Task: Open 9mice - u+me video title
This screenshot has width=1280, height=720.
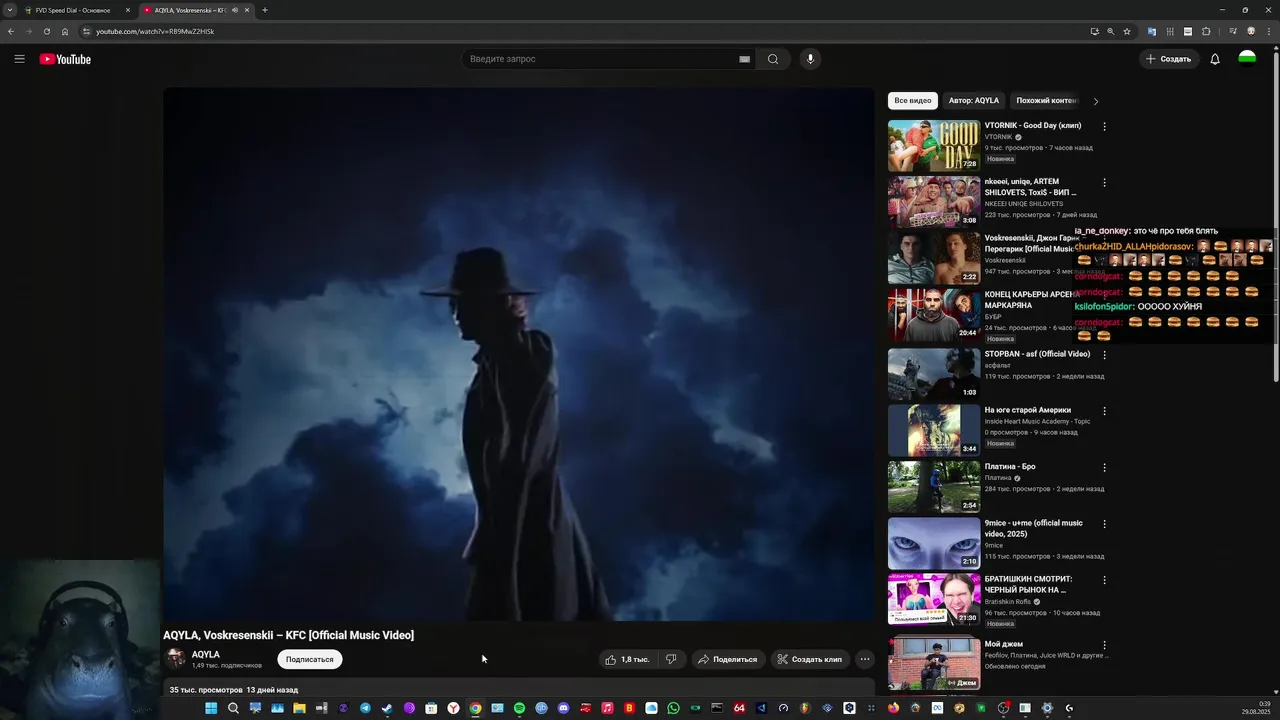Action: coord(1033,528)
